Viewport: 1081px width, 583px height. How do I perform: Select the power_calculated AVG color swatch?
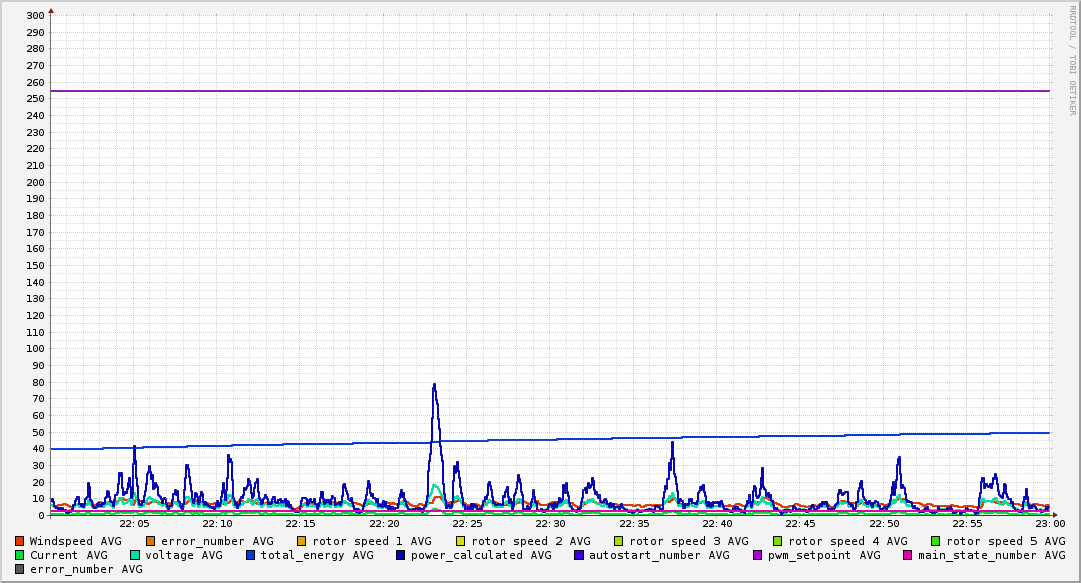click(401, 555)
